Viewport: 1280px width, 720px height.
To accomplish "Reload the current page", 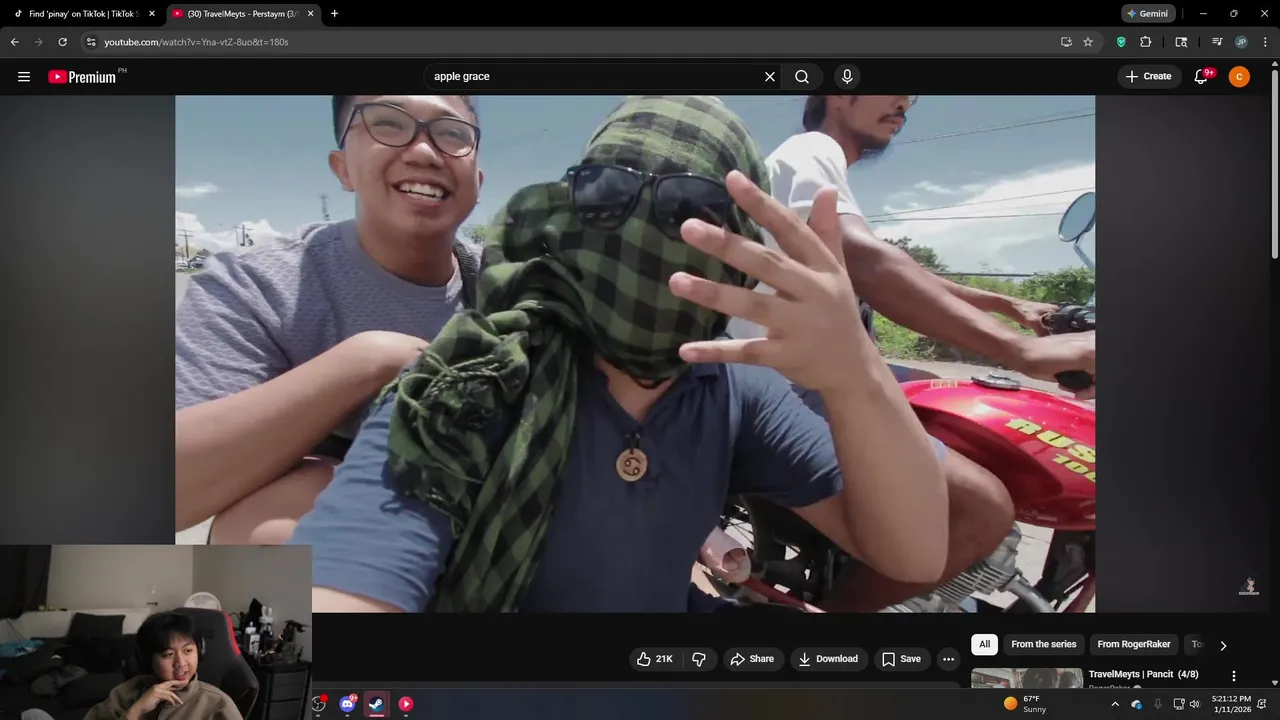I will pyautogui.click(x=62, y=42).
